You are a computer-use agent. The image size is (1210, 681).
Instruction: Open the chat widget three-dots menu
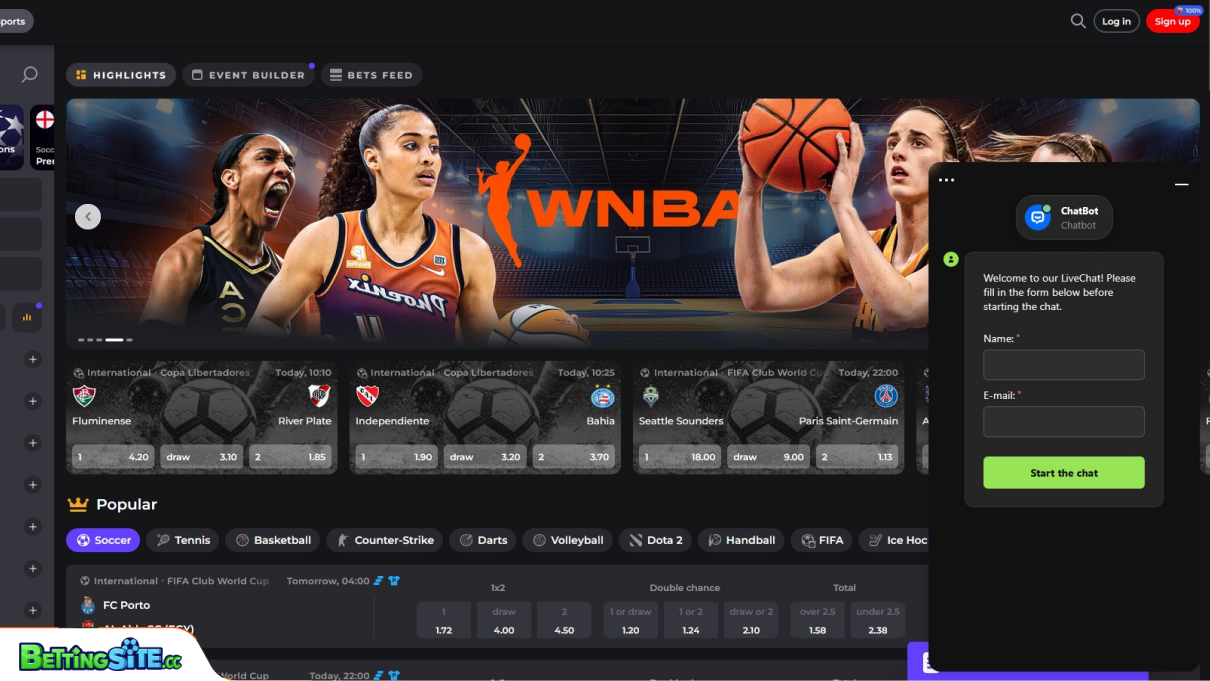coord(946,181)
